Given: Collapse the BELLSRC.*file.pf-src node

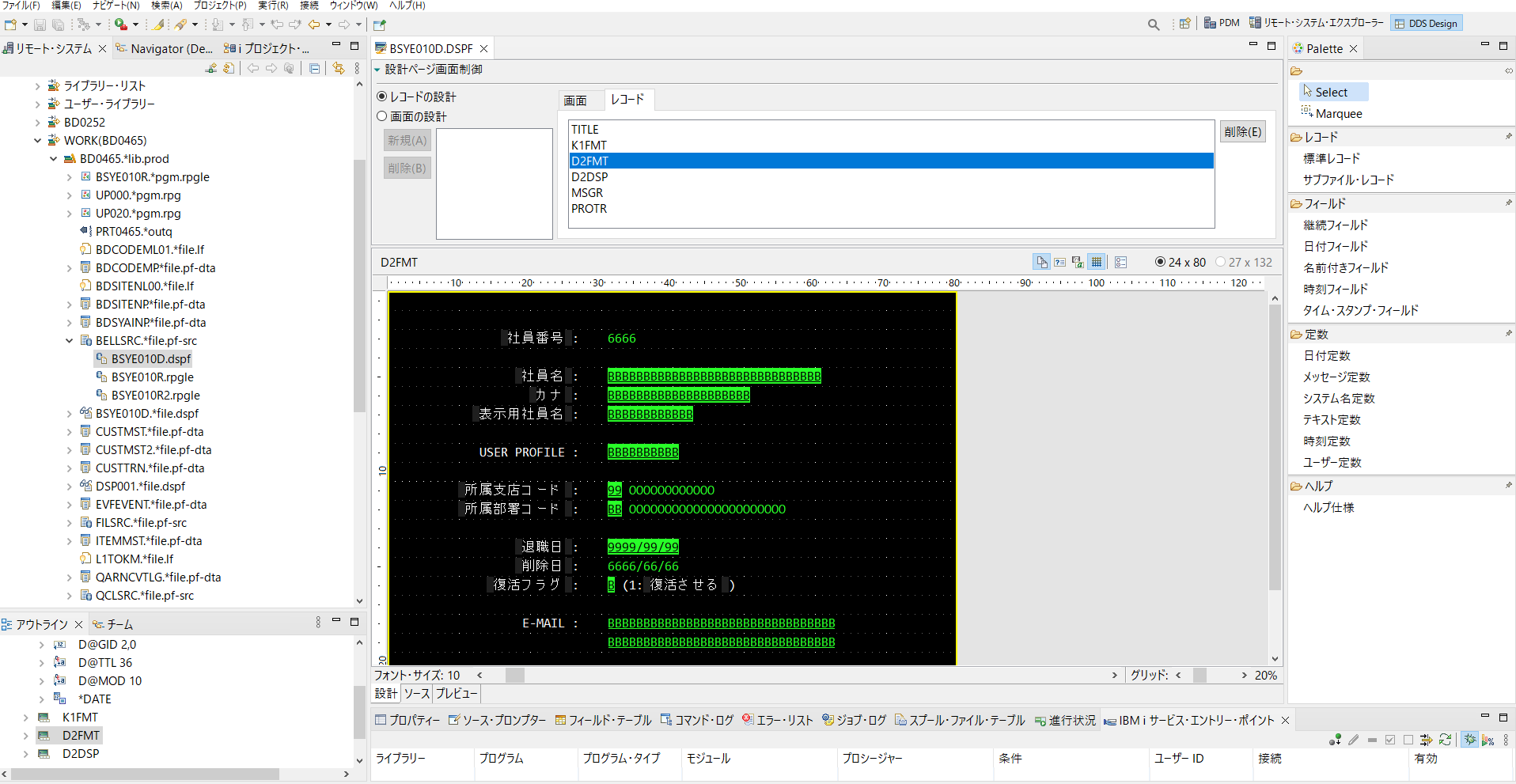Looking at the screenshot, I should tap(69, 341).
